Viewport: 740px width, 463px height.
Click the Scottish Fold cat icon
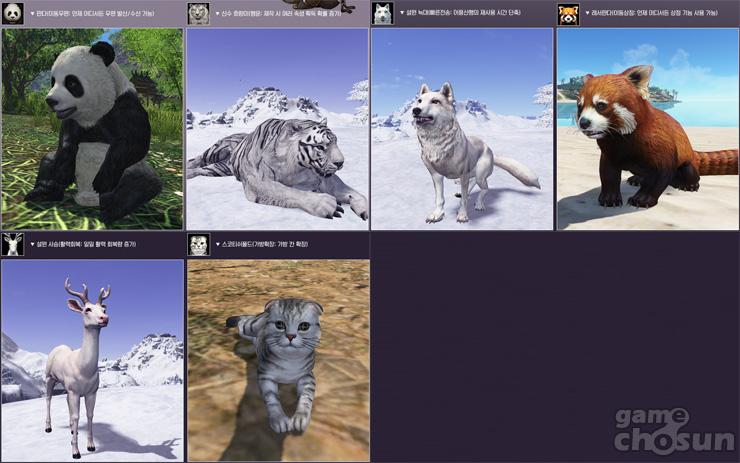tap(198, 244)
